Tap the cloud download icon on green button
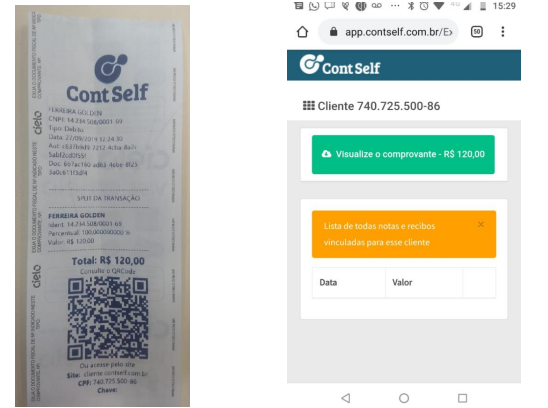Viewport: 548px width, 408px height. (x=326, y=154)
